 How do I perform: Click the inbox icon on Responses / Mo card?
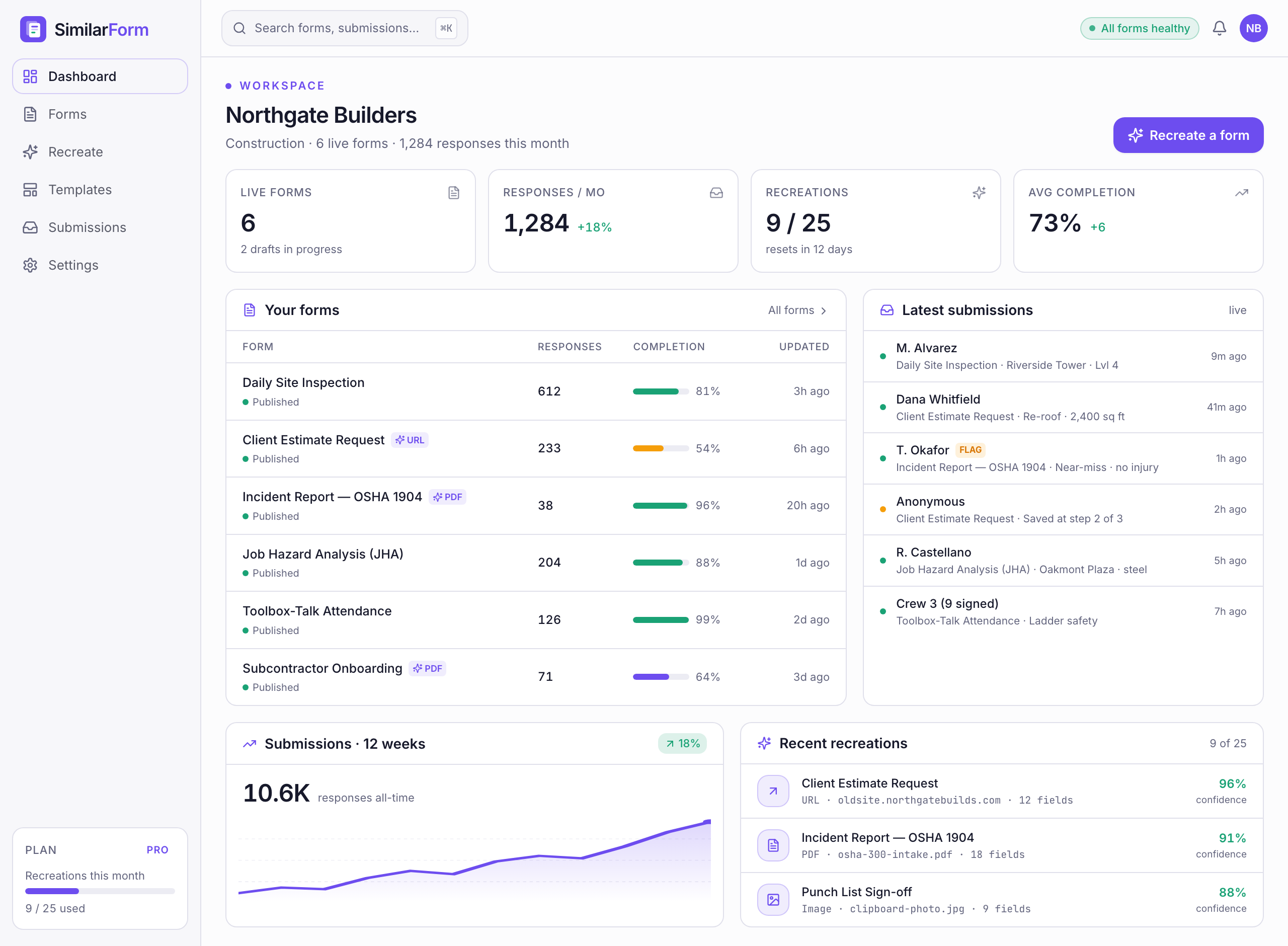(716, 192)
